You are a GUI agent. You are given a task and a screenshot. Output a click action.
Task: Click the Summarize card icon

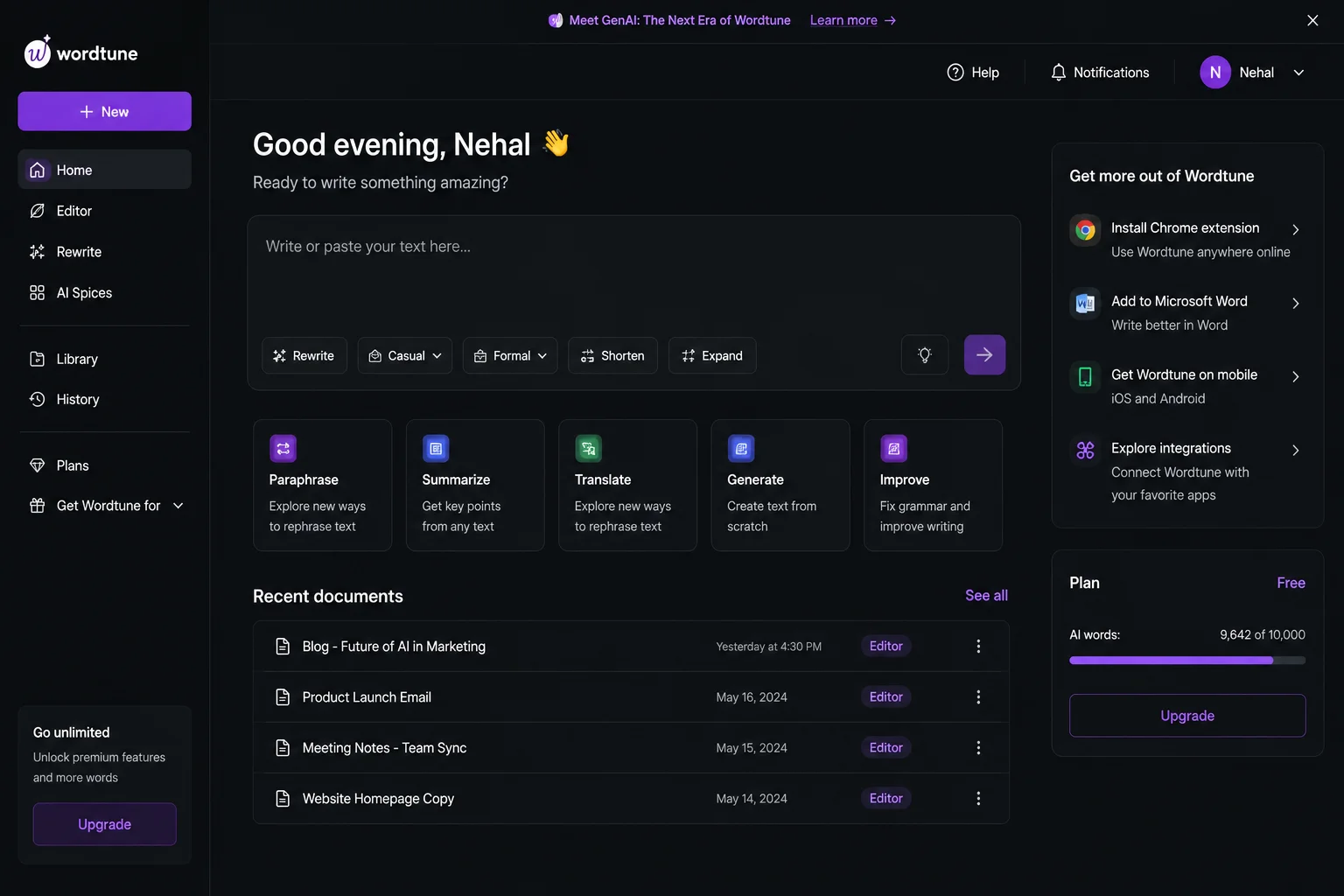(436, 449)
